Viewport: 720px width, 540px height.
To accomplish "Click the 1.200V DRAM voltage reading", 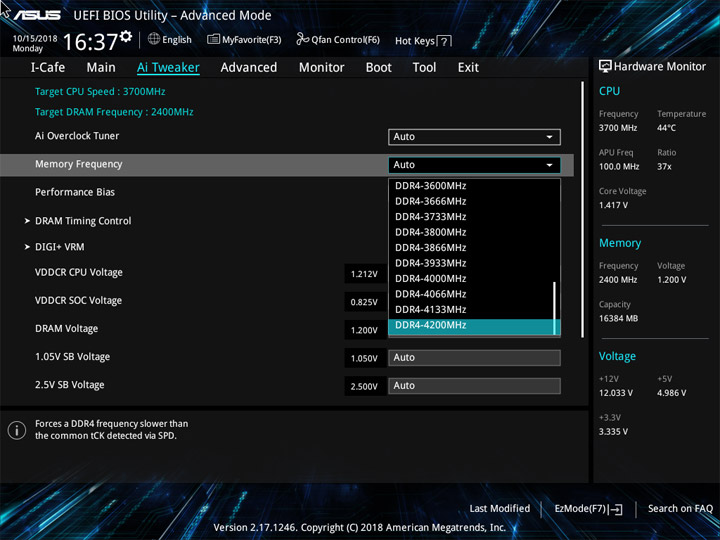I will point(364,330).
